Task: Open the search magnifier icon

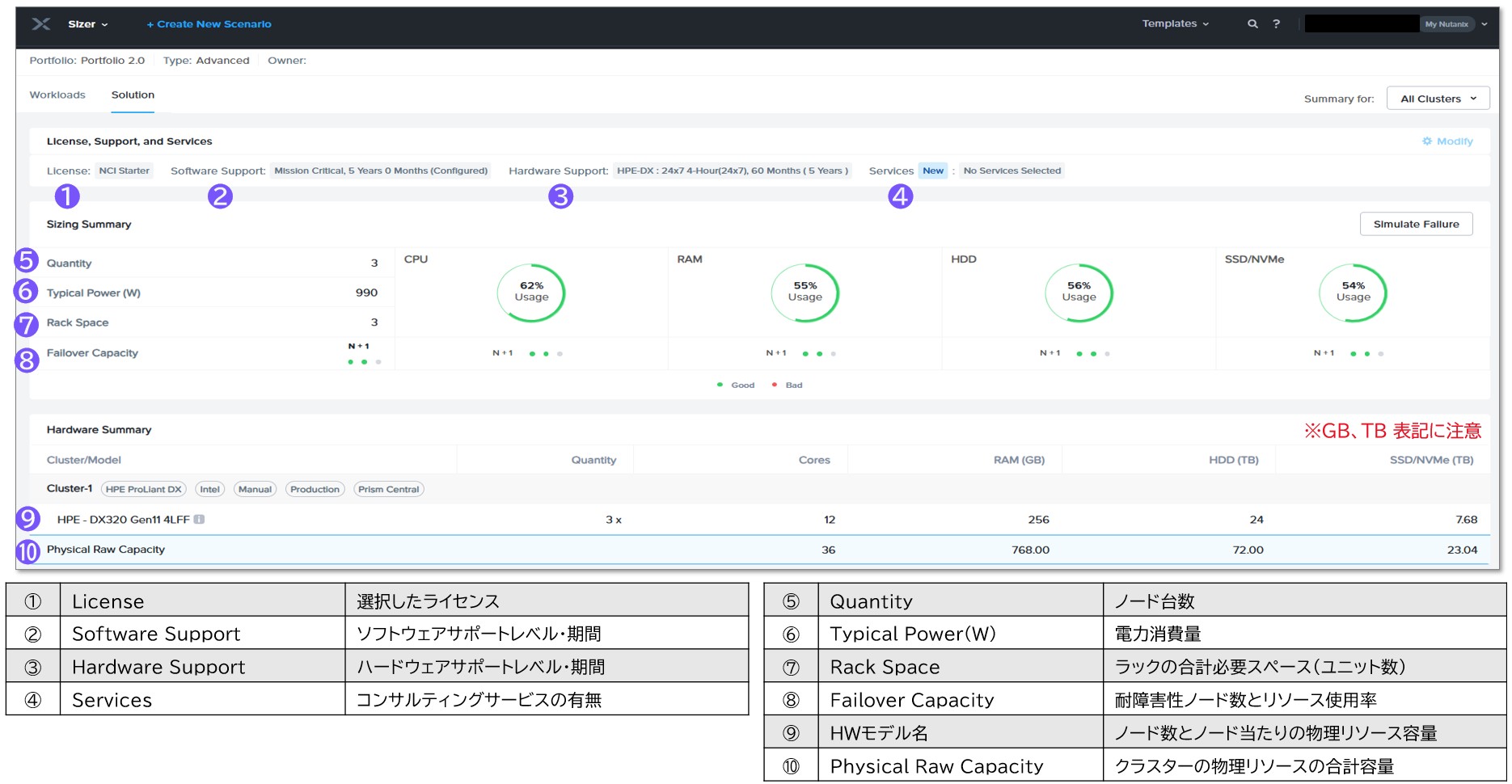Action: point(1252,24)
